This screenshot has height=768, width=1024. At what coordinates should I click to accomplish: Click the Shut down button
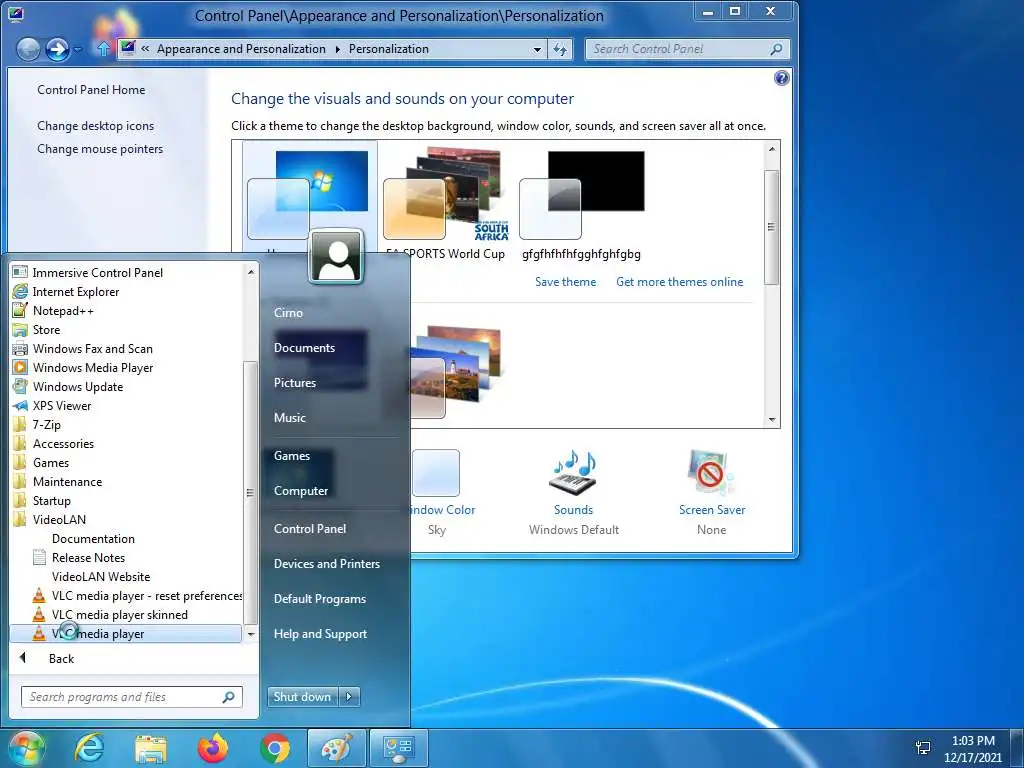pos(302,696)
